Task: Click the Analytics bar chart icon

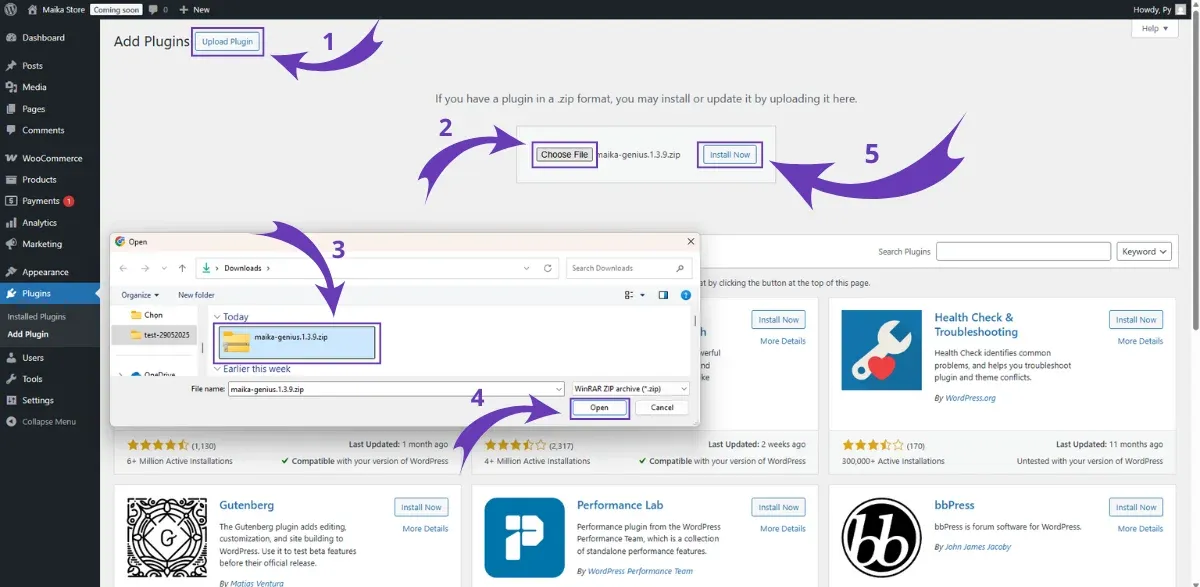Action: (11, 223)
